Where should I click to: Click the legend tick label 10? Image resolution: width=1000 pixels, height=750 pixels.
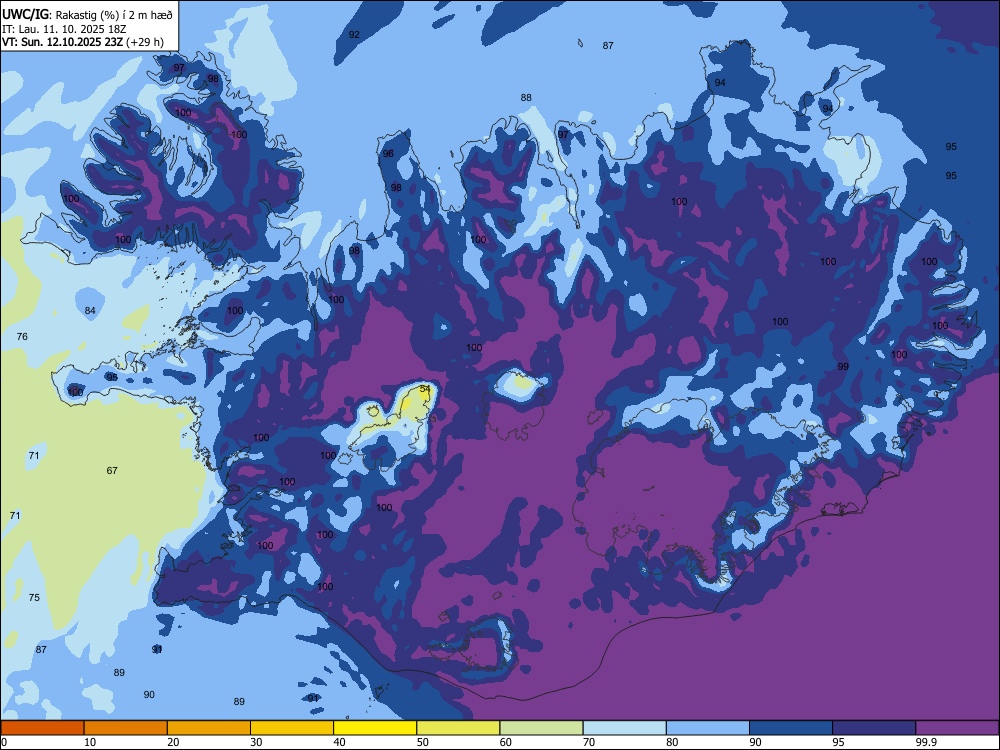[90, 742]
